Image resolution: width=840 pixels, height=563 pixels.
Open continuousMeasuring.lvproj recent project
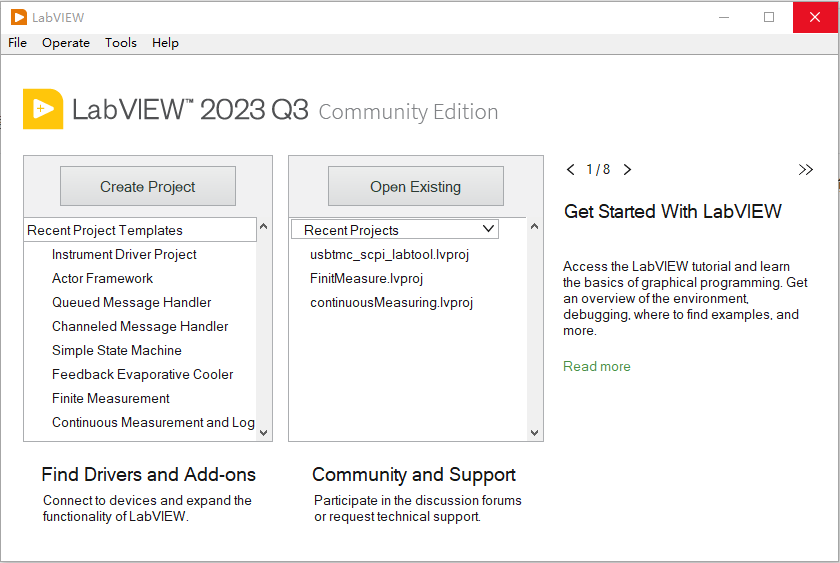392,303
